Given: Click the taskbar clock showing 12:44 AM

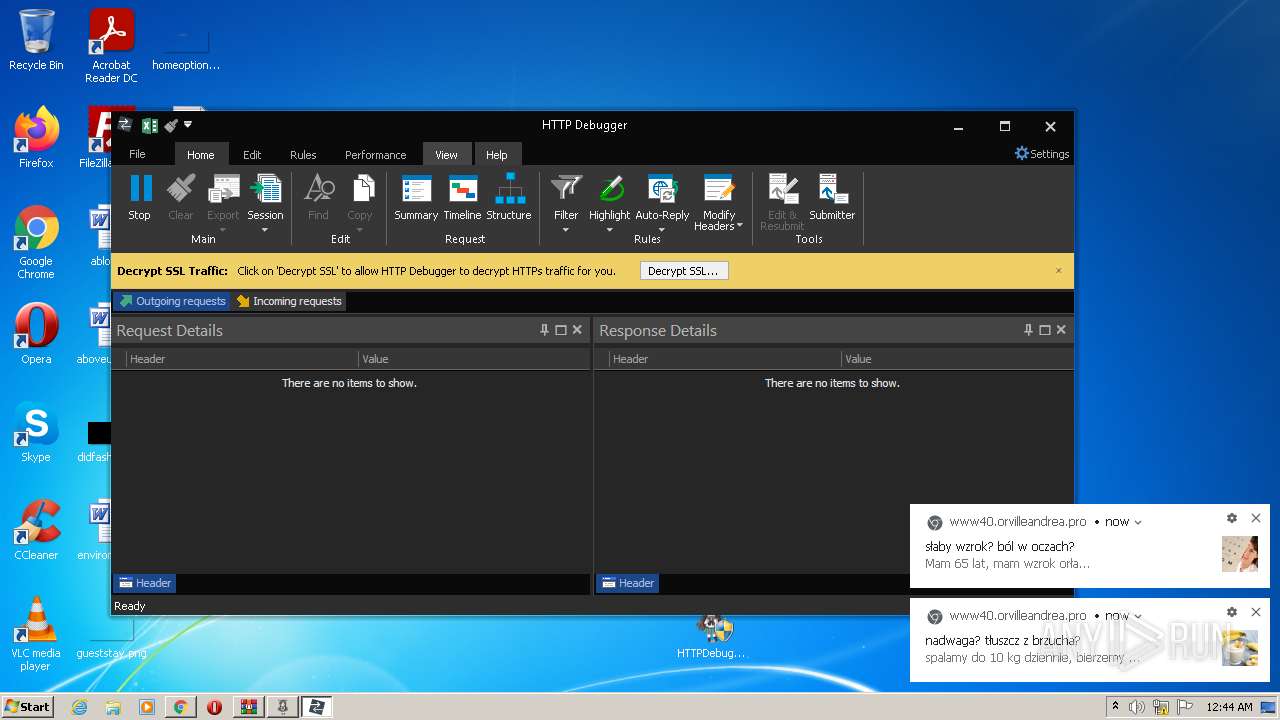Looking at the screenshot, I should (x=1229, y=707).
